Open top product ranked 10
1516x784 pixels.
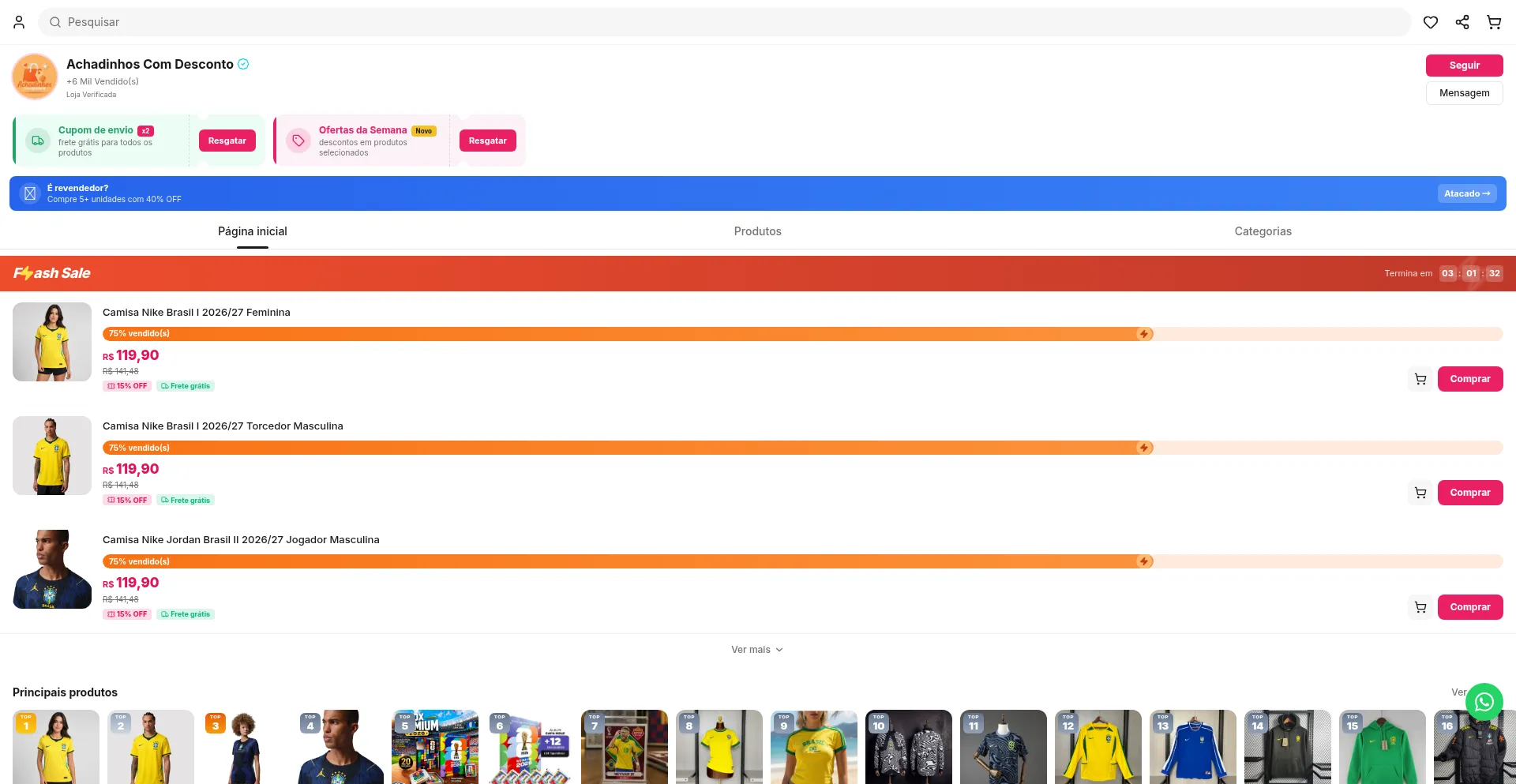click(909, 747)
